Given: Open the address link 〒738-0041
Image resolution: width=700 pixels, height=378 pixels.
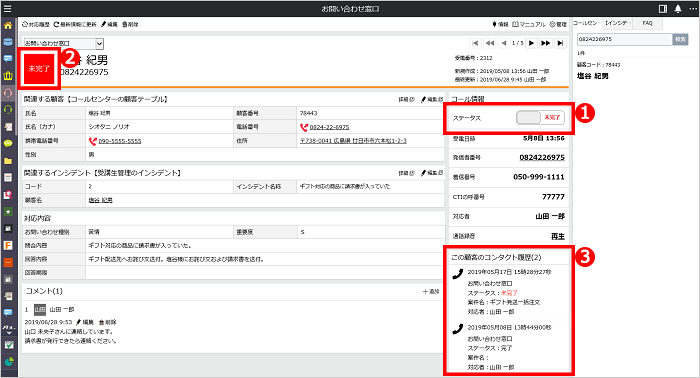Looking at the screenshot, I should [x=353, y=141].
